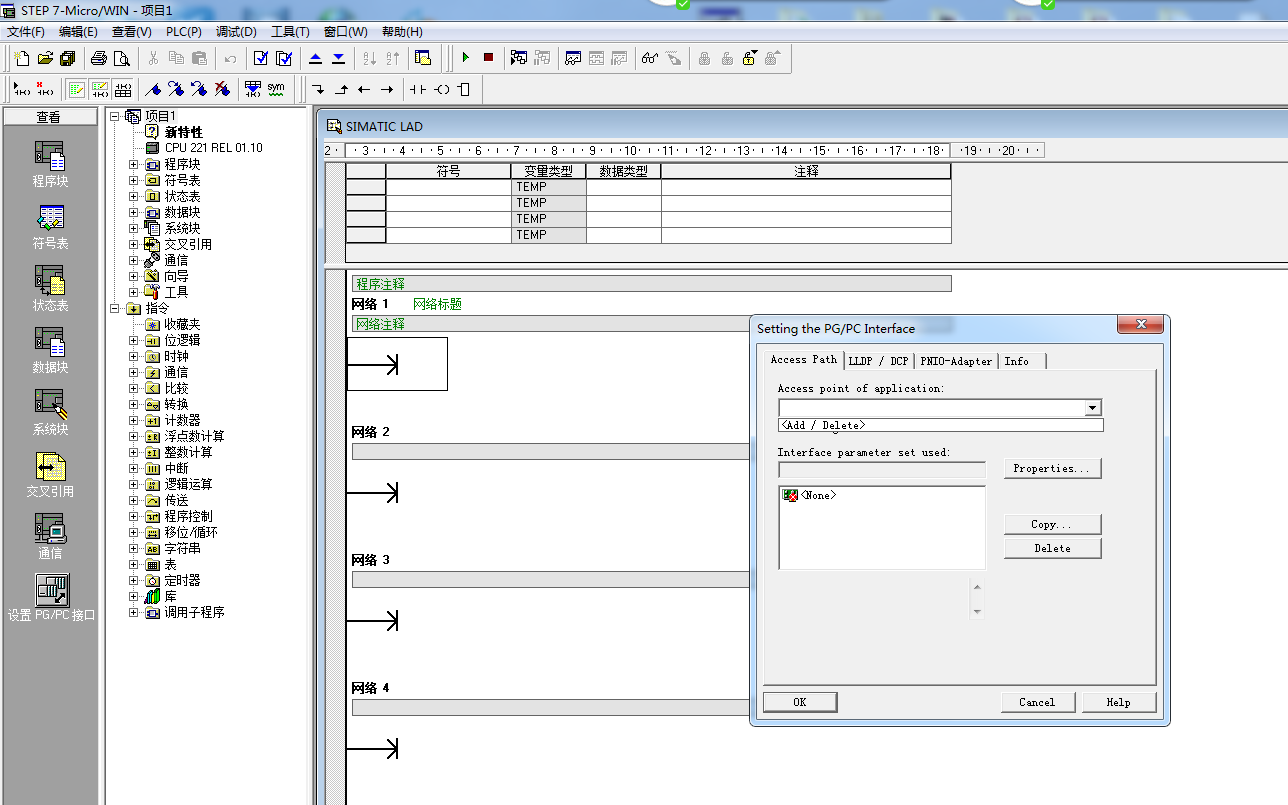Viewport: 1288px width, 805px height.
Task: Switch to the LLDP / DCP tab
Action: (x=878, y=361)
